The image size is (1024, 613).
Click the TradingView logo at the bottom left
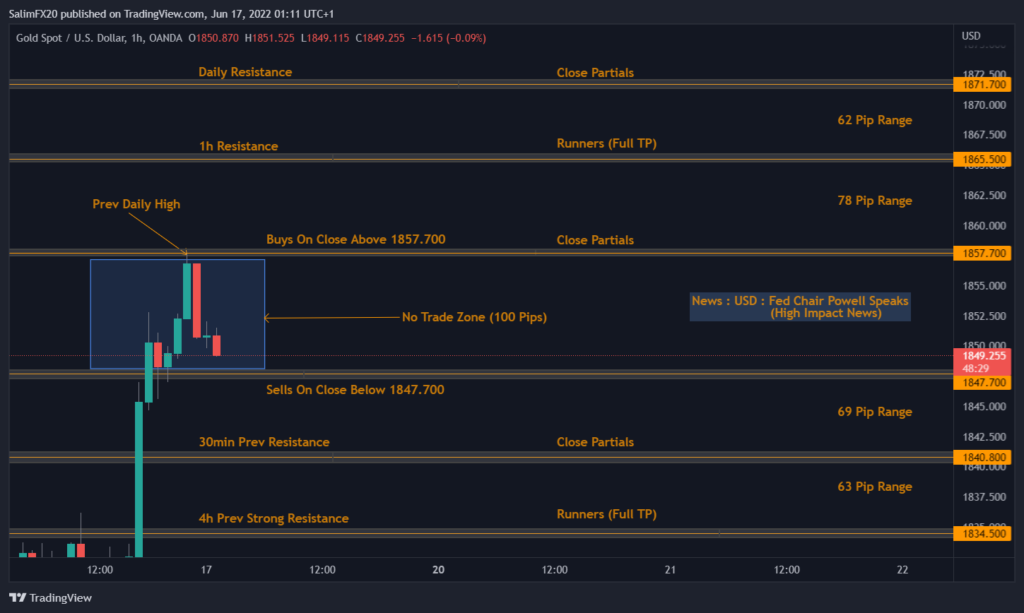pyautogui.click(x=50, y=597)
